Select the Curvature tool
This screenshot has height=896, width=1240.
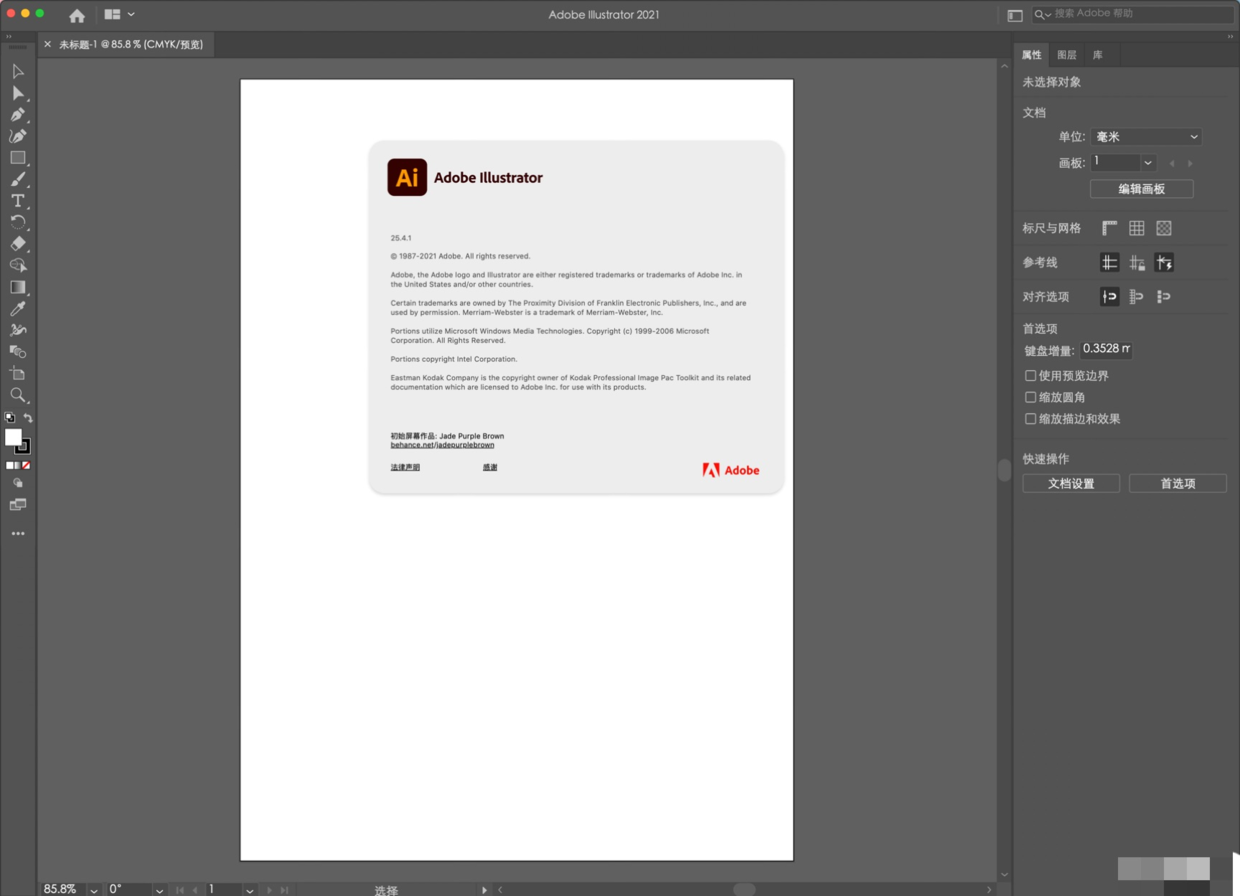pos(18,136)
